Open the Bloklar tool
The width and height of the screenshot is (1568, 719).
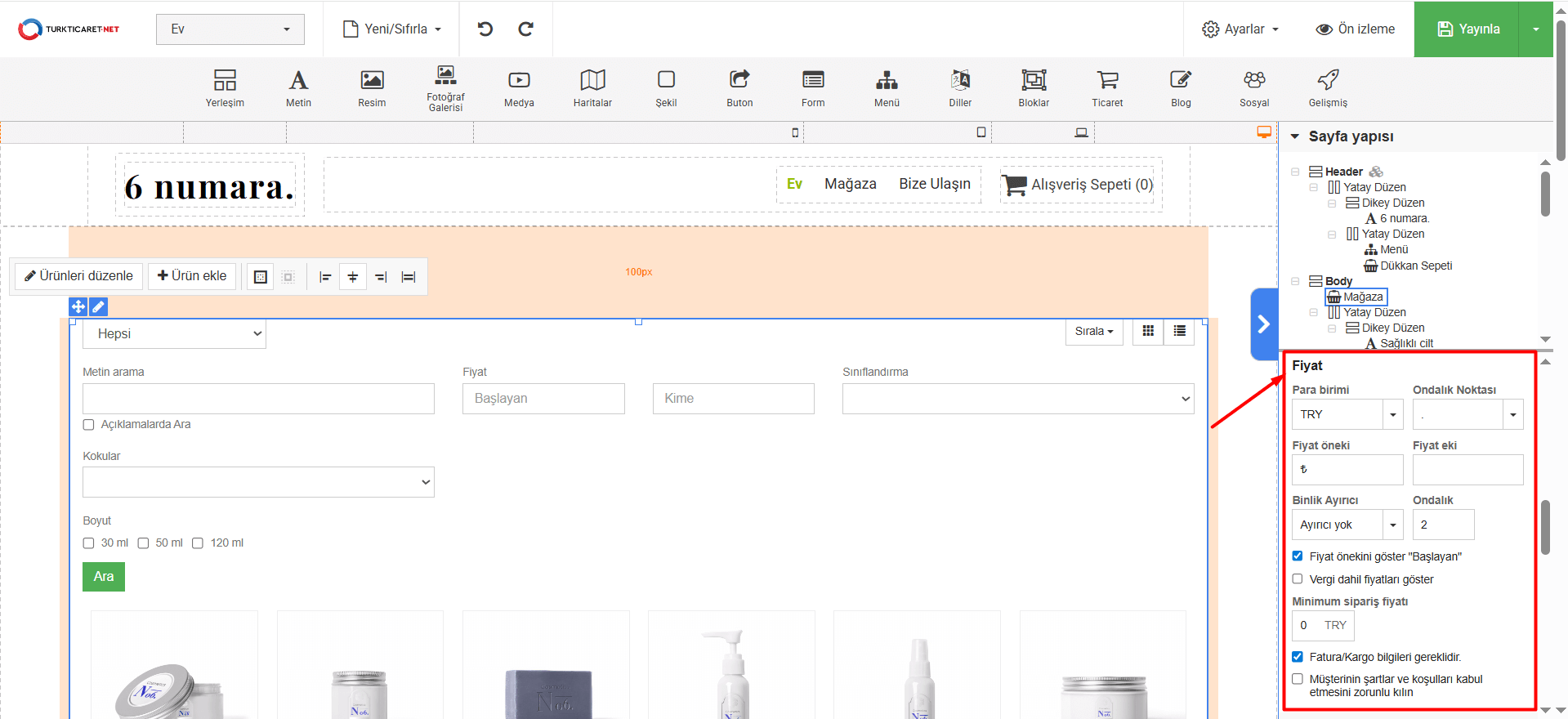(x=1034, y=88)
